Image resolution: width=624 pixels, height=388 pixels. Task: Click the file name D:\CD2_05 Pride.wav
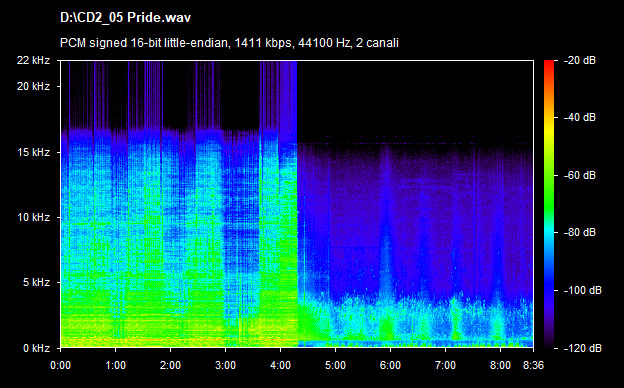coord(125,18)
